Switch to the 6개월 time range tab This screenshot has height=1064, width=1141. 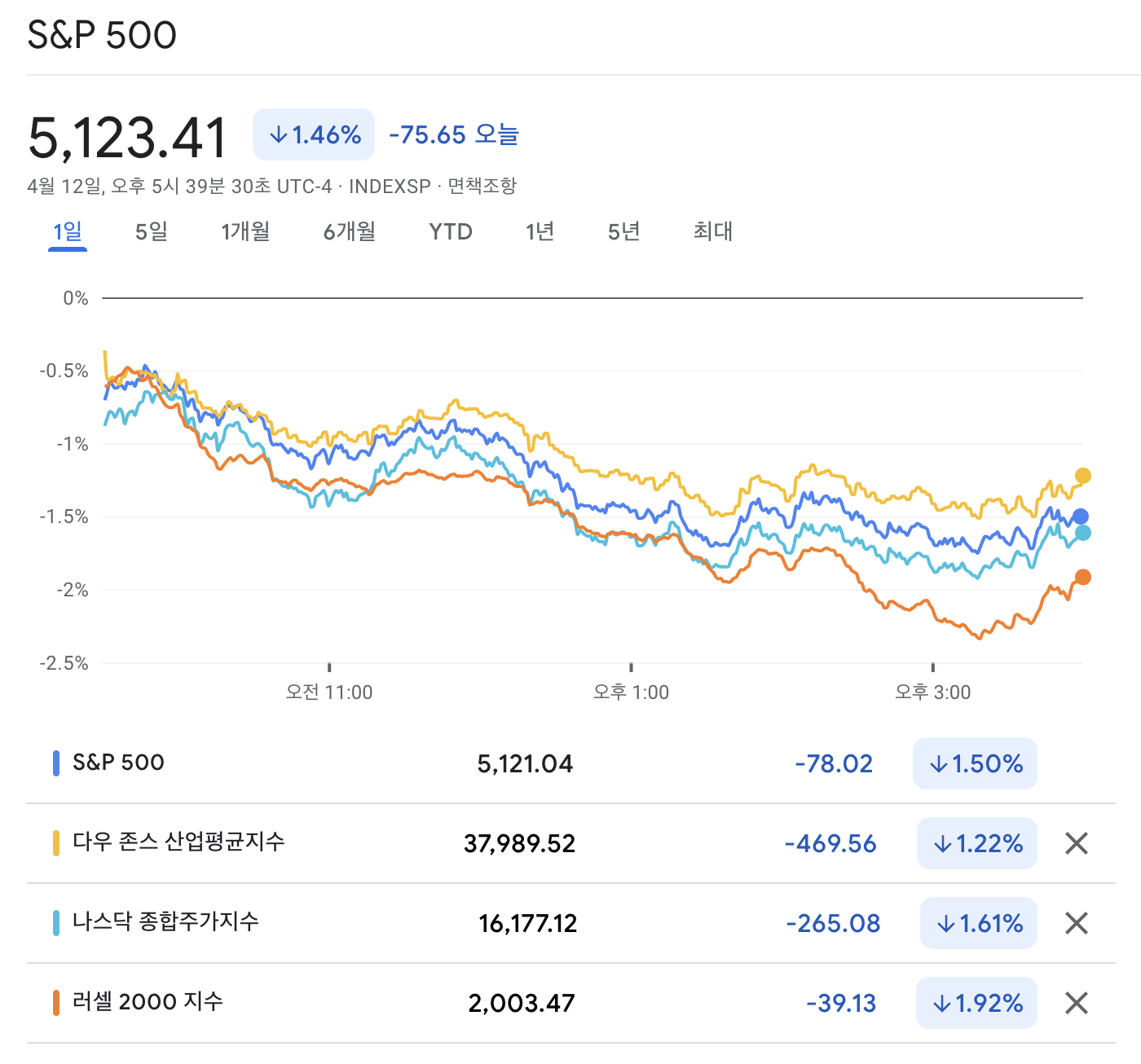[350, 231]
